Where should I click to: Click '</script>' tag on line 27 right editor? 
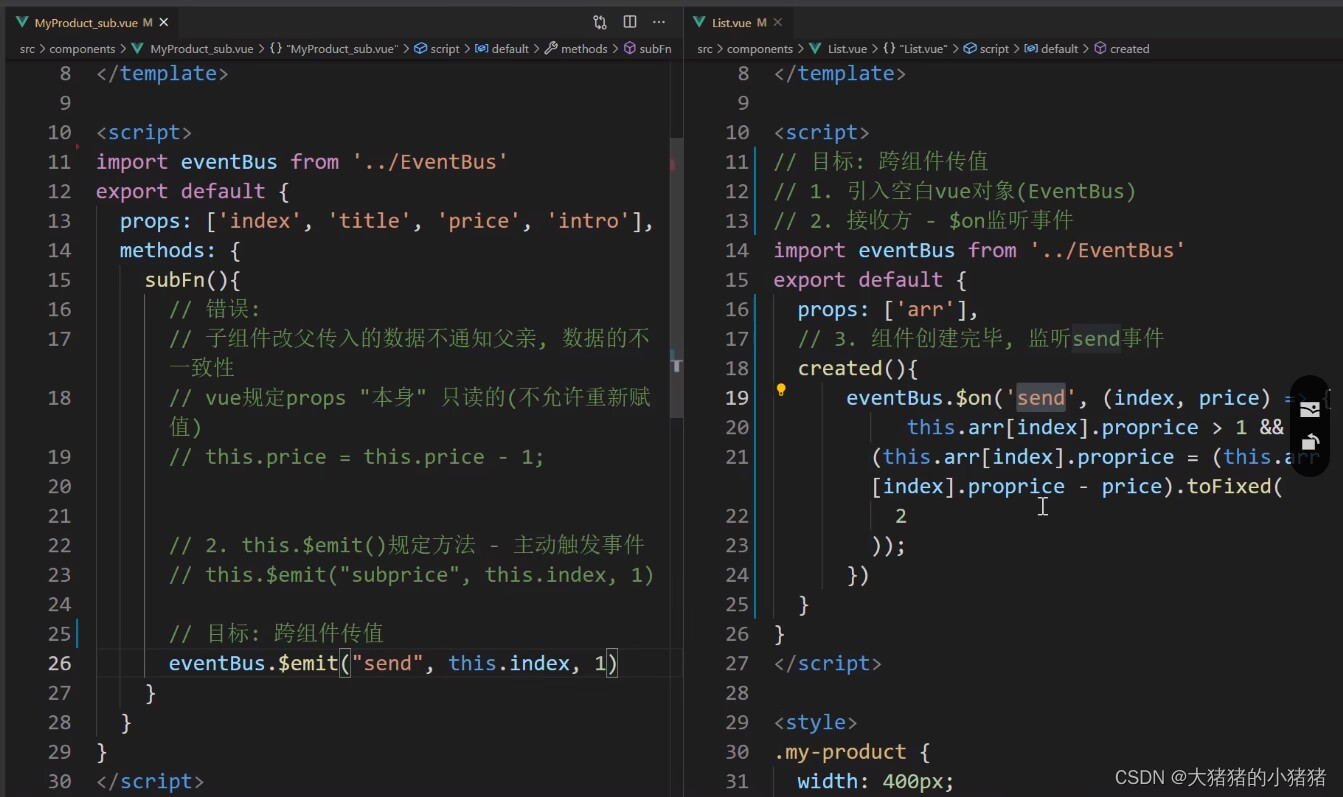[828, 663]
